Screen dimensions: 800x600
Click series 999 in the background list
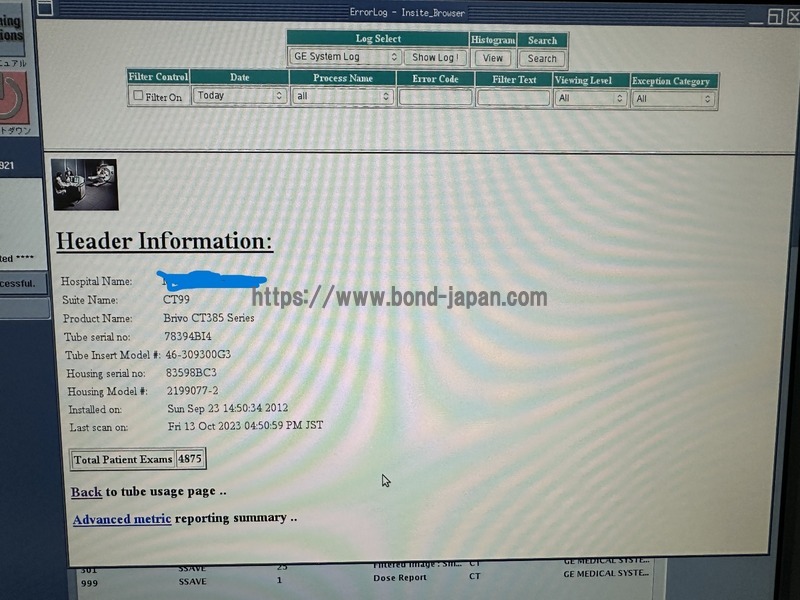pyautogui.click(x=89, y=583)
